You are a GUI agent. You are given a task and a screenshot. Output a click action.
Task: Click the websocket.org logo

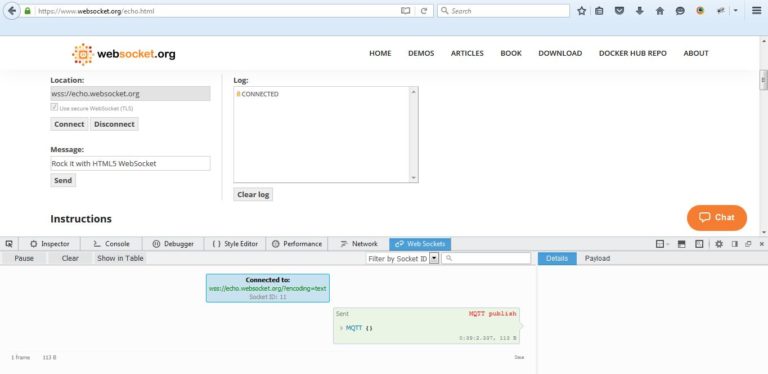(x=123, y=54)
